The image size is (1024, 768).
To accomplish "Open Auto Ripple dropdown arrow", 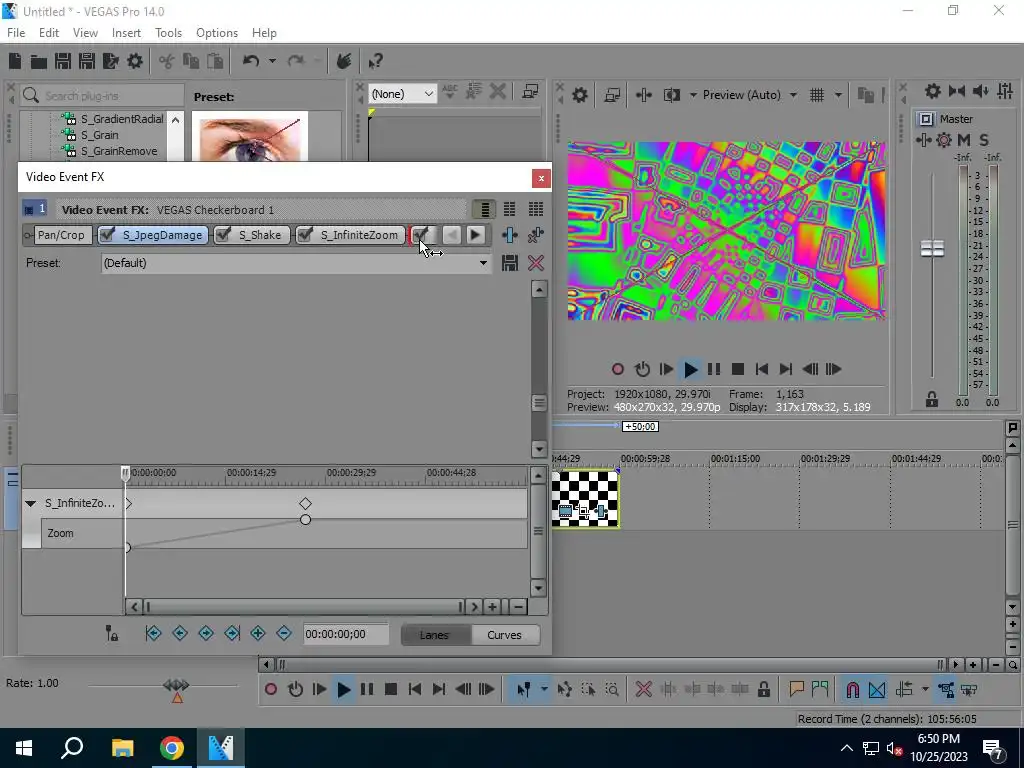I will (x=925, y=689).
